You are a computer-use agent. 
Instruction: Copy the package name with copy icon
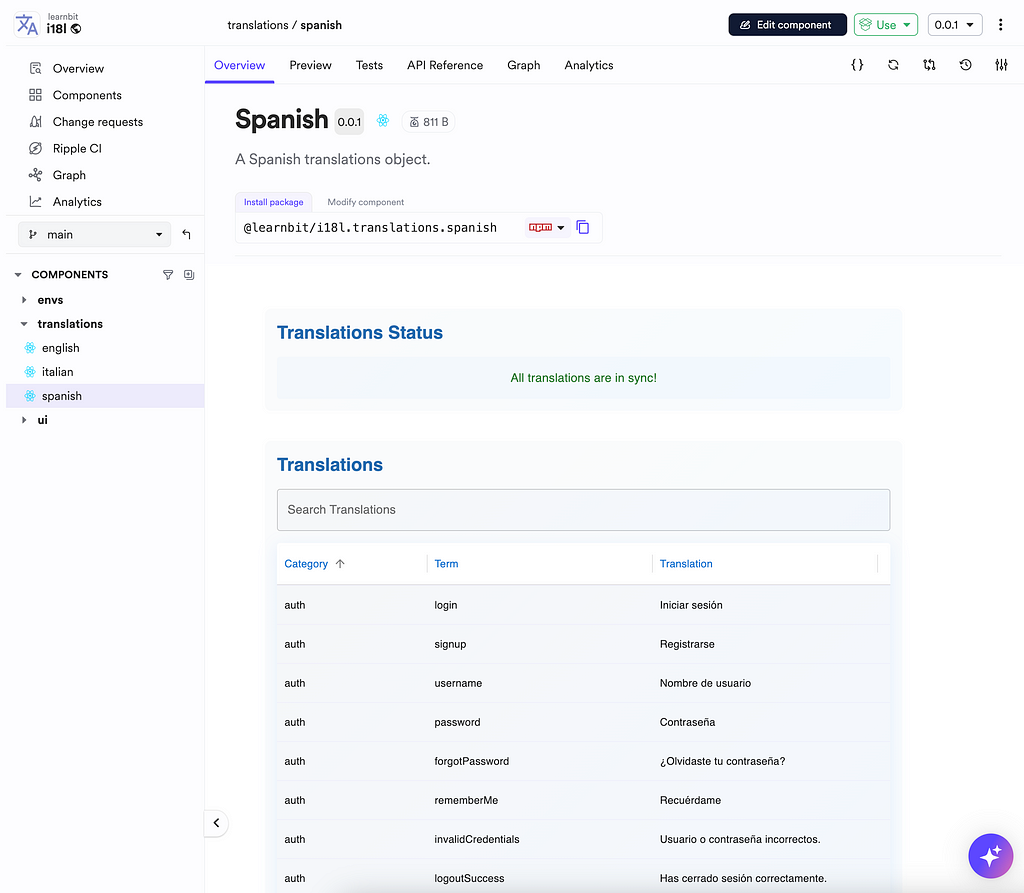tap(583, 227)
